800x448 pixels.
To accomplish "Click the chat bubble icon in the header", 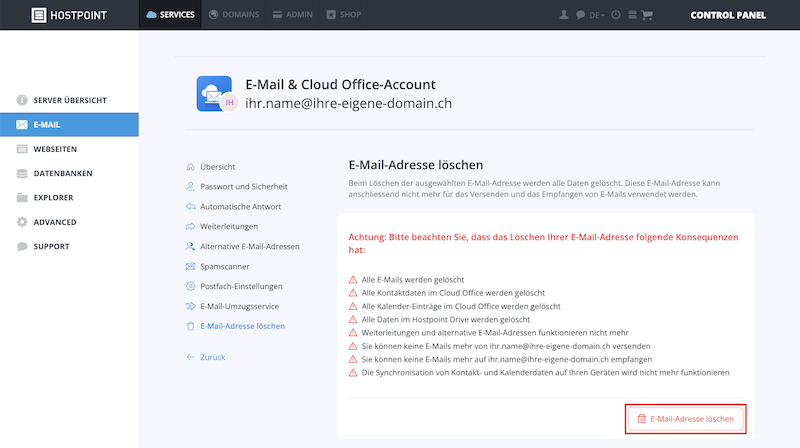I will point(580,15).
